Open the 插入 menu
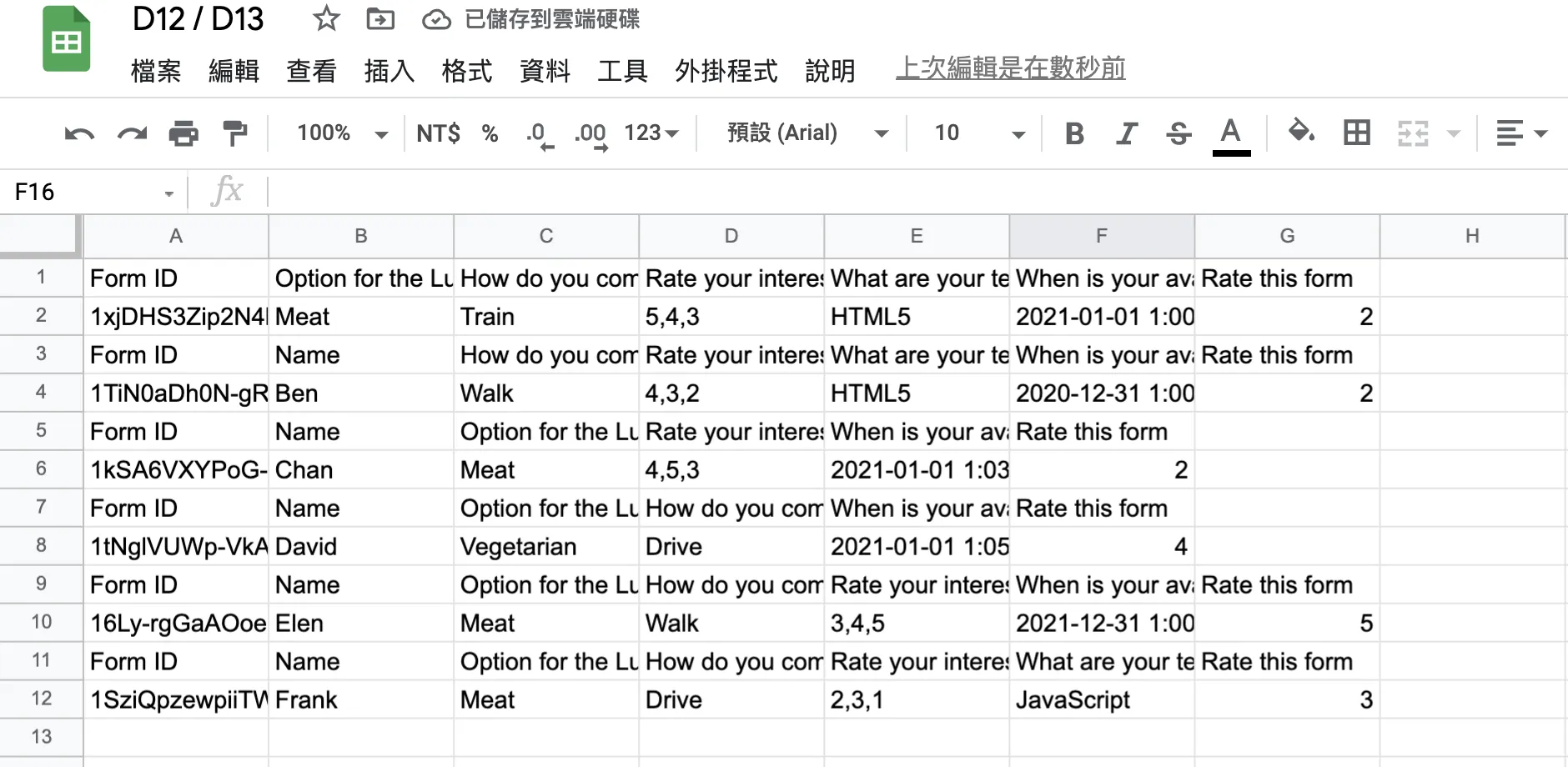1568x767 pixels. pyautogui.click(x=389, y=71)
